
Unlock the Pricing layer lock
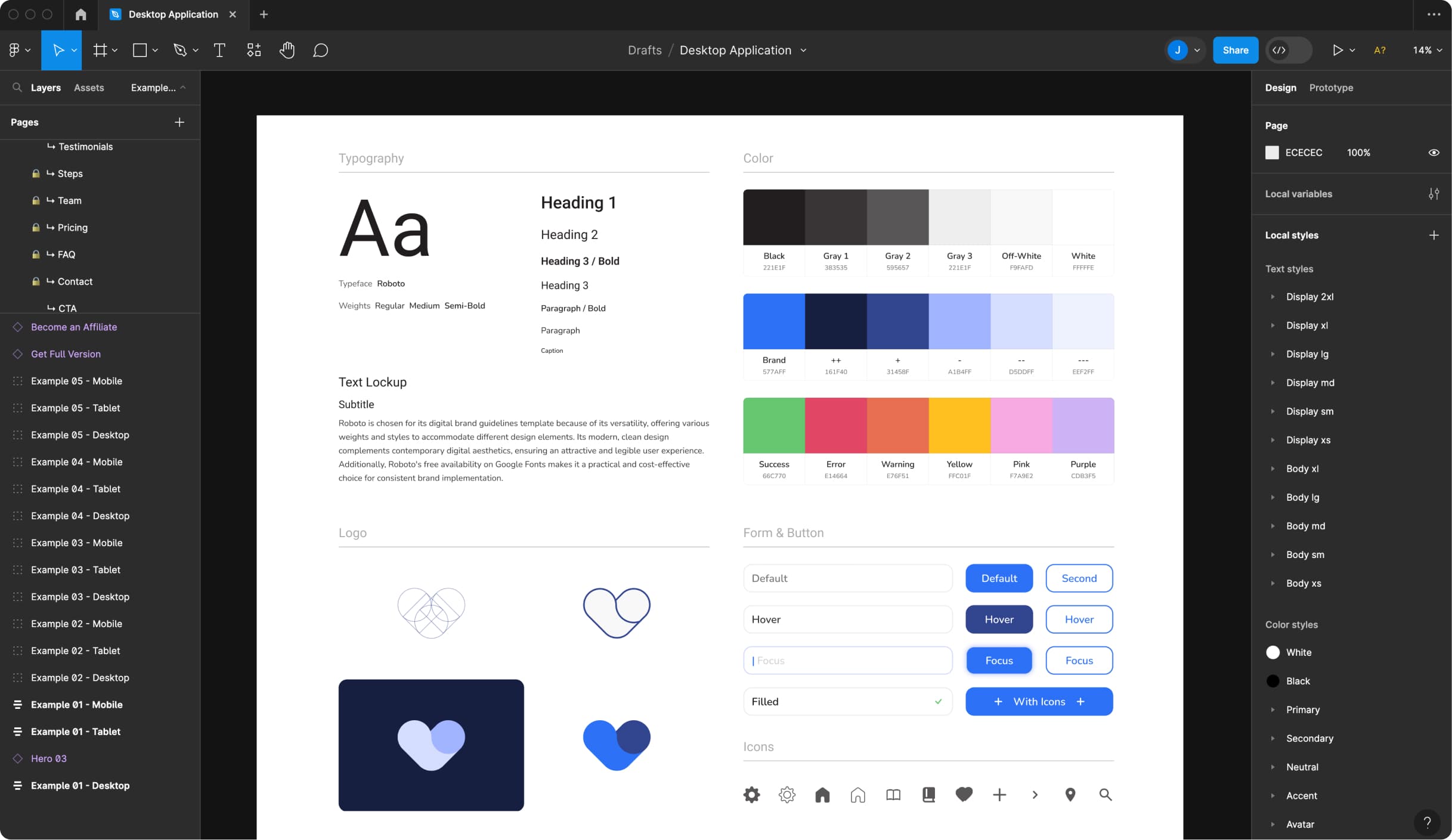tap(36, 227)
